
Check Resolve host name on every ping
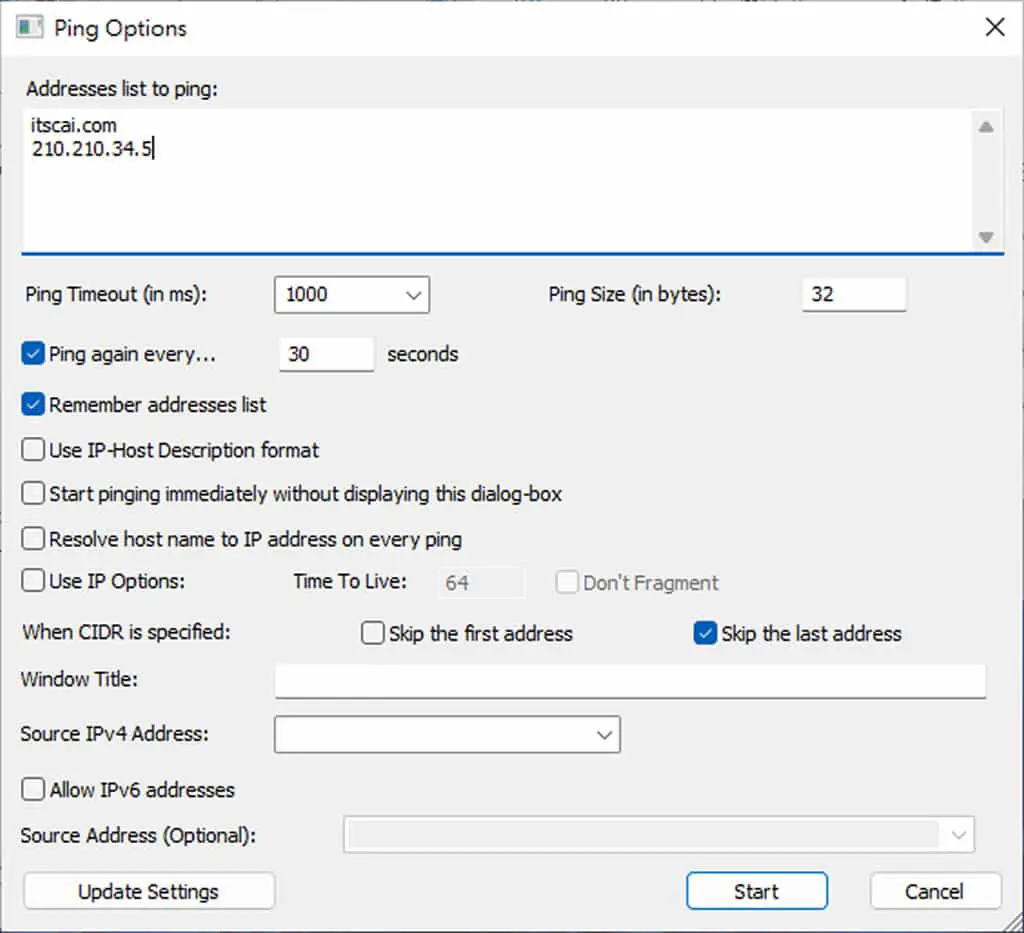pyautogui.click(x=33, y=539)
